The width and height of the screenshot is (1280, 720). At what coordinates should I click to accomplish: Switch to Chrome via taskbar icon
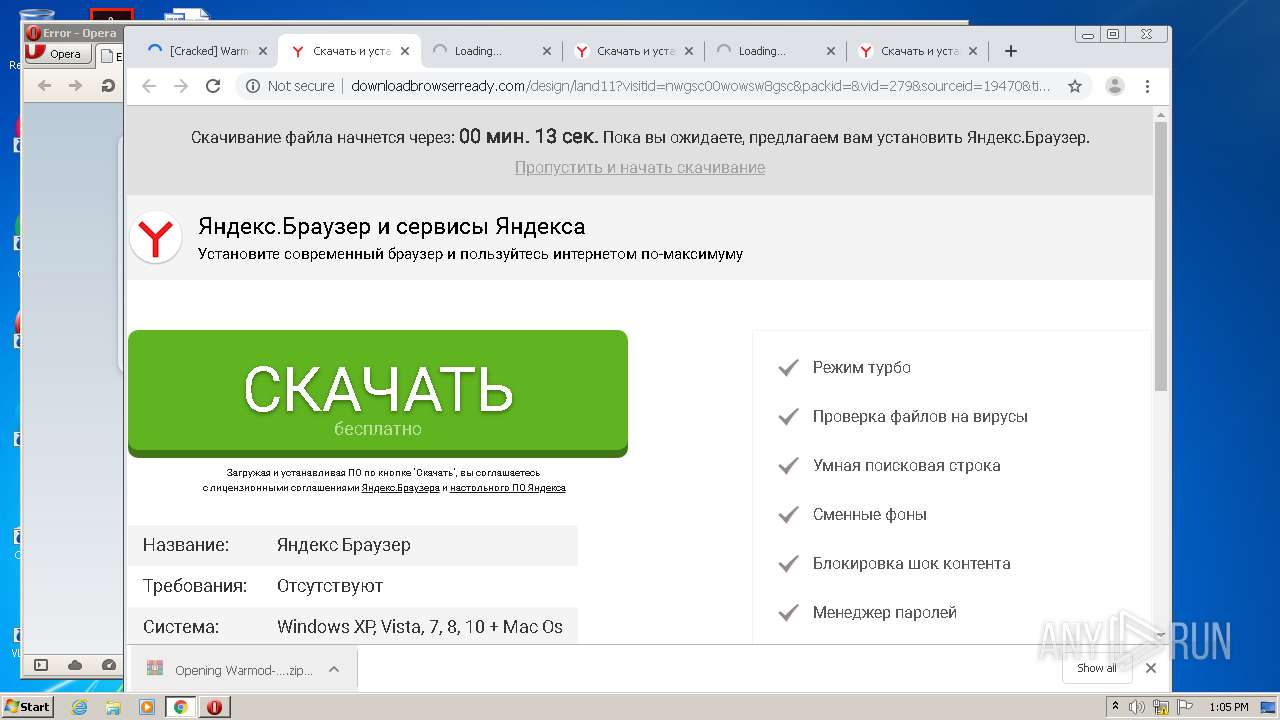coord(181,707)
